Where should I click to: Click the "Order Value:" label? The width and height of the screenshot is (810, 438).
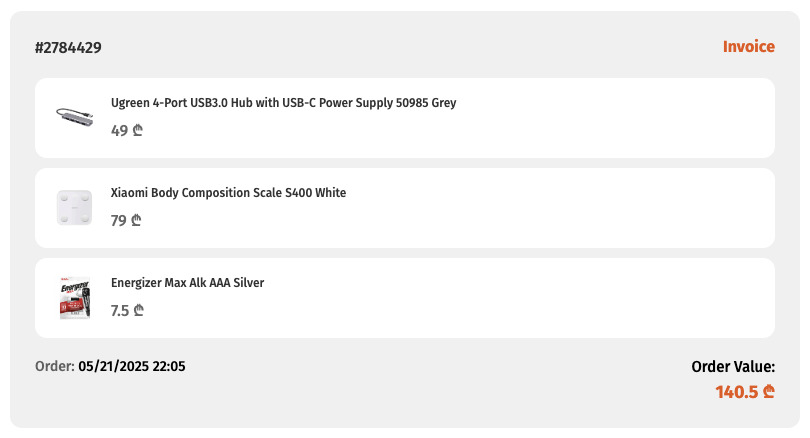click(x=733, y=367)
